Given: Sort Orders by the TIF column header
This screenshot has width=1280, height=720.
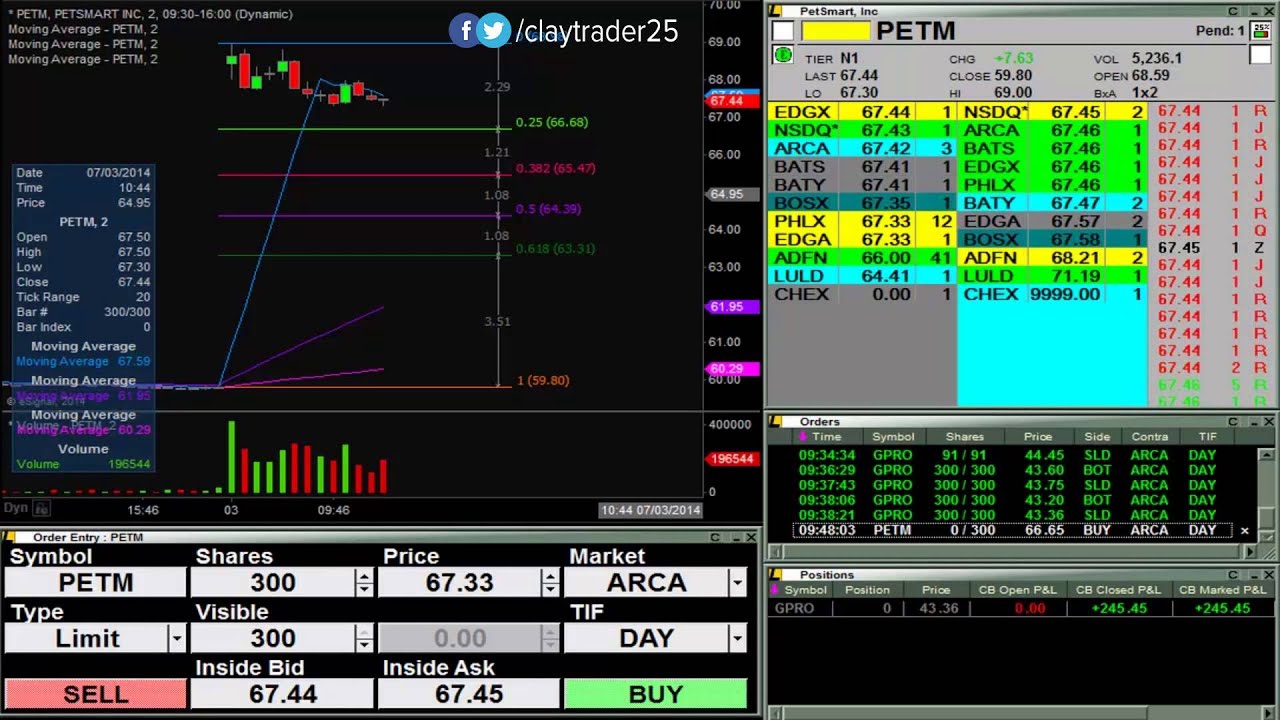Looking at the screenshot, I should (1207, 437).
